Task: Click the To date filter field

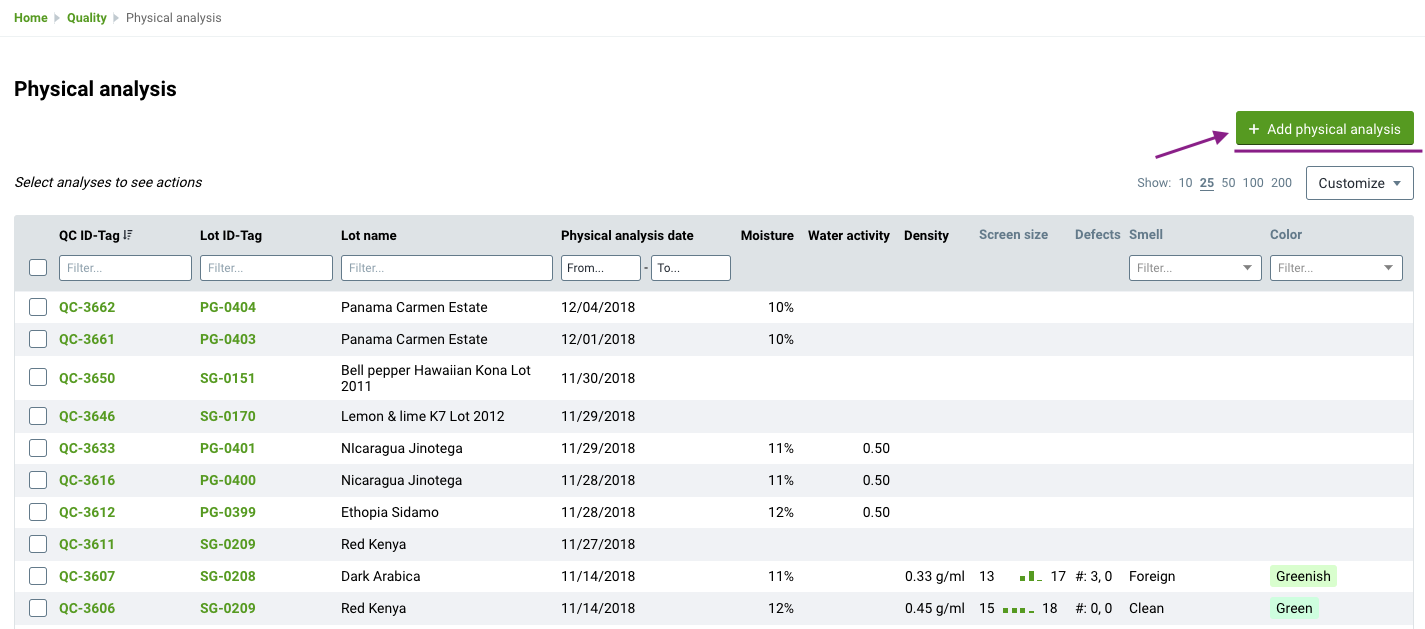Action: (691, 268)
